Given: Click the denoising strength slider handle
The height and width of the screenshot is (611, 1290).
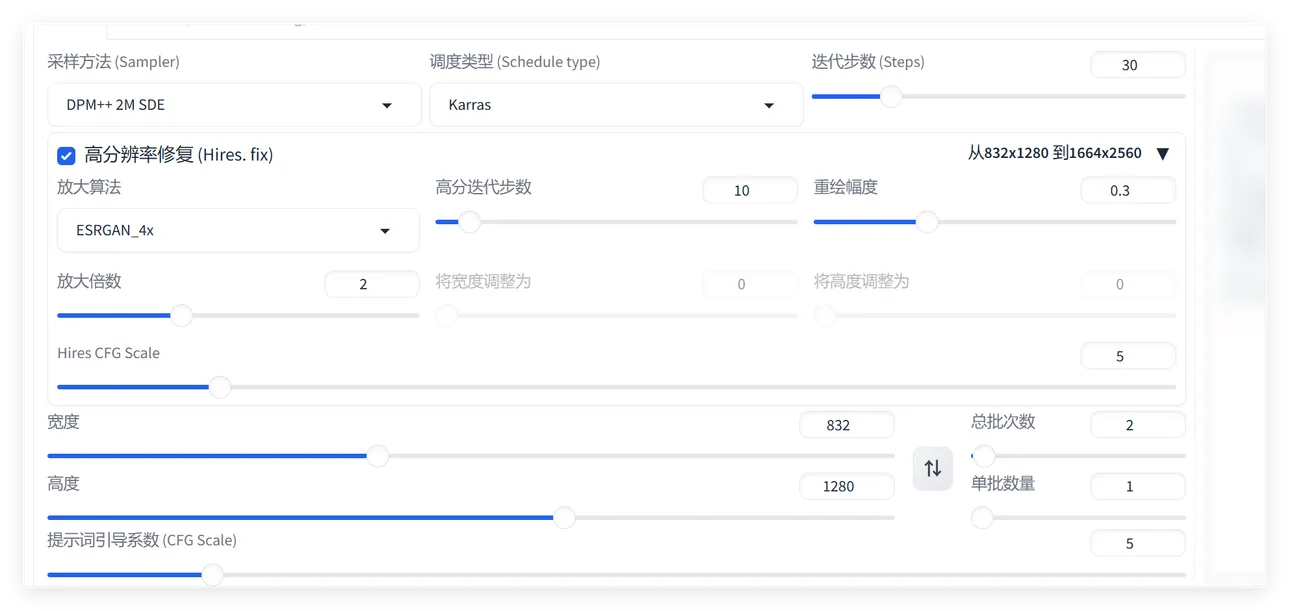Looking at the screenshot, I should pos(927,222).
